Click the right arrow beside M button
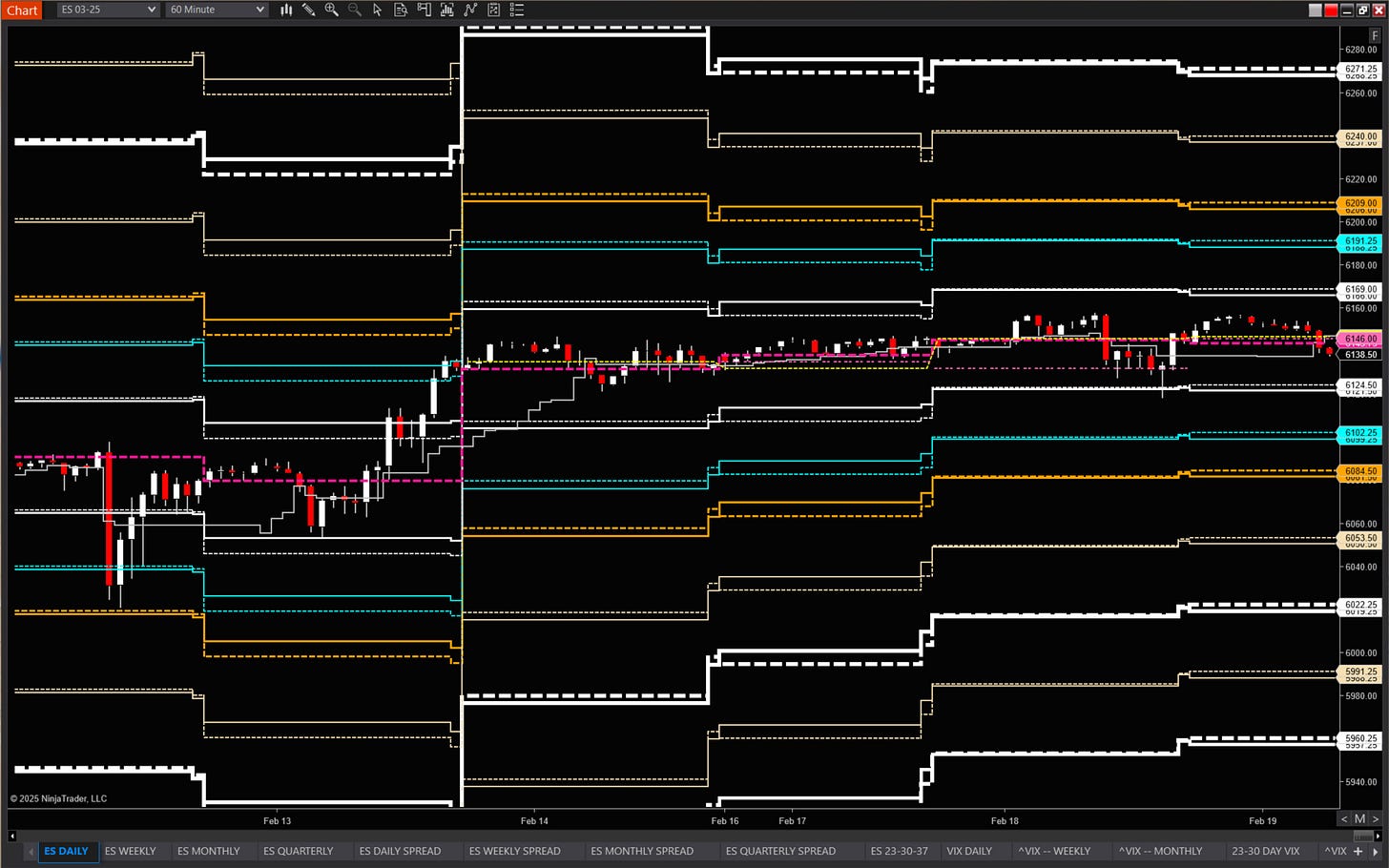Screen dimensions: 1389x868 (1375, 819)
